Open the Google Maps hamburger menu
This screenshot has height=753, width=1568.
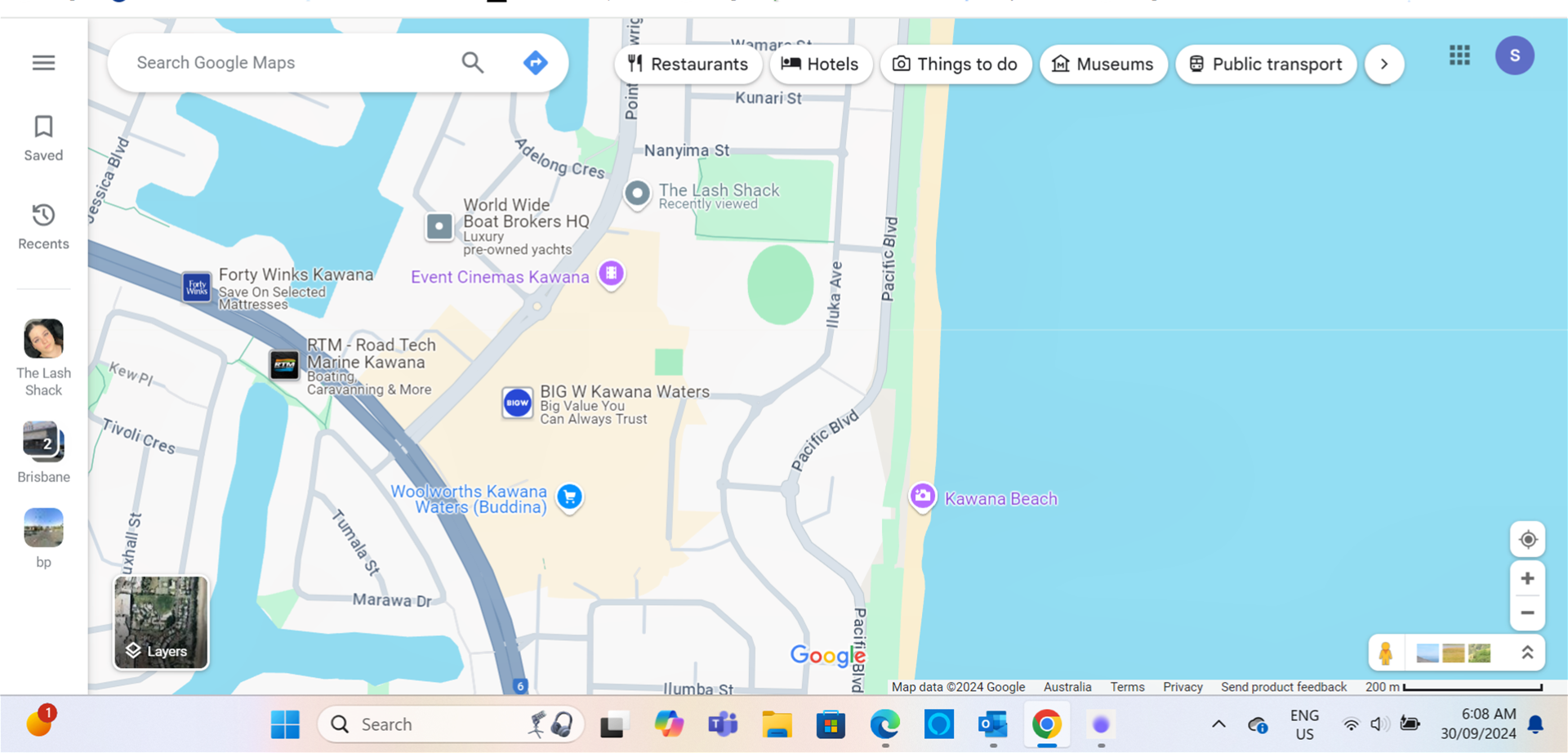pyautogui.click(x=43, y=63)
